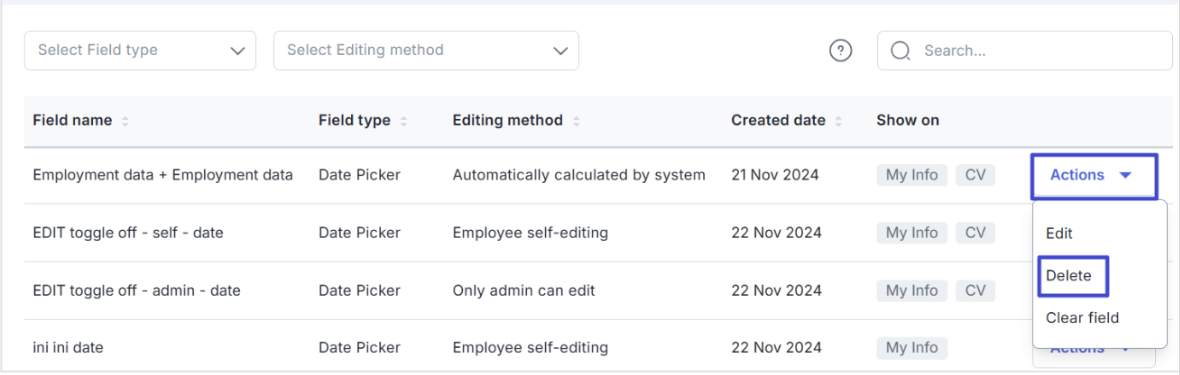The height and width of the screenshot is (375, 1180).
Task: Sort by Editing method column arrows
Action: (576, 120)
